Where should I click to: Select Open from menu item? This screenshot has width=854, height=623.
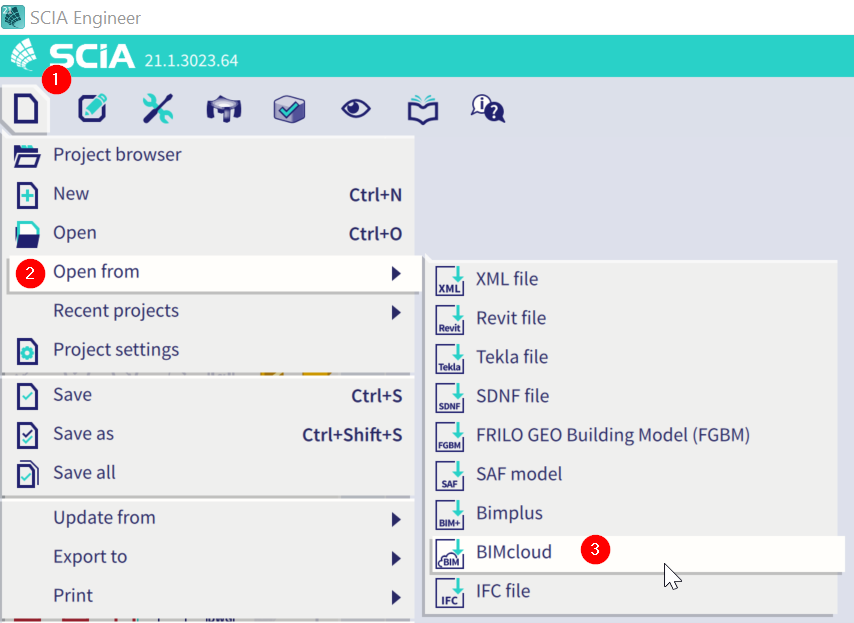pos(214,273)
